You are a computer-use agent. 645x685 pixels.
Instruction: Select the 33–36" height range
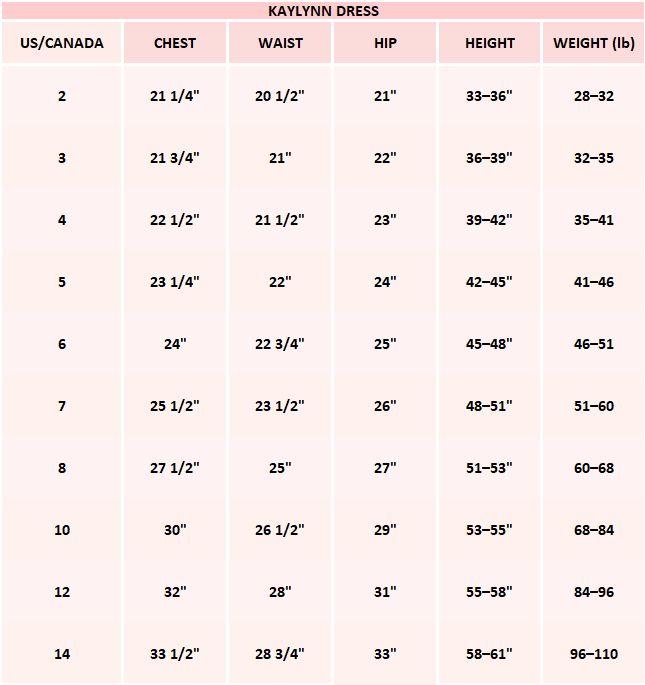click(490, 96)
